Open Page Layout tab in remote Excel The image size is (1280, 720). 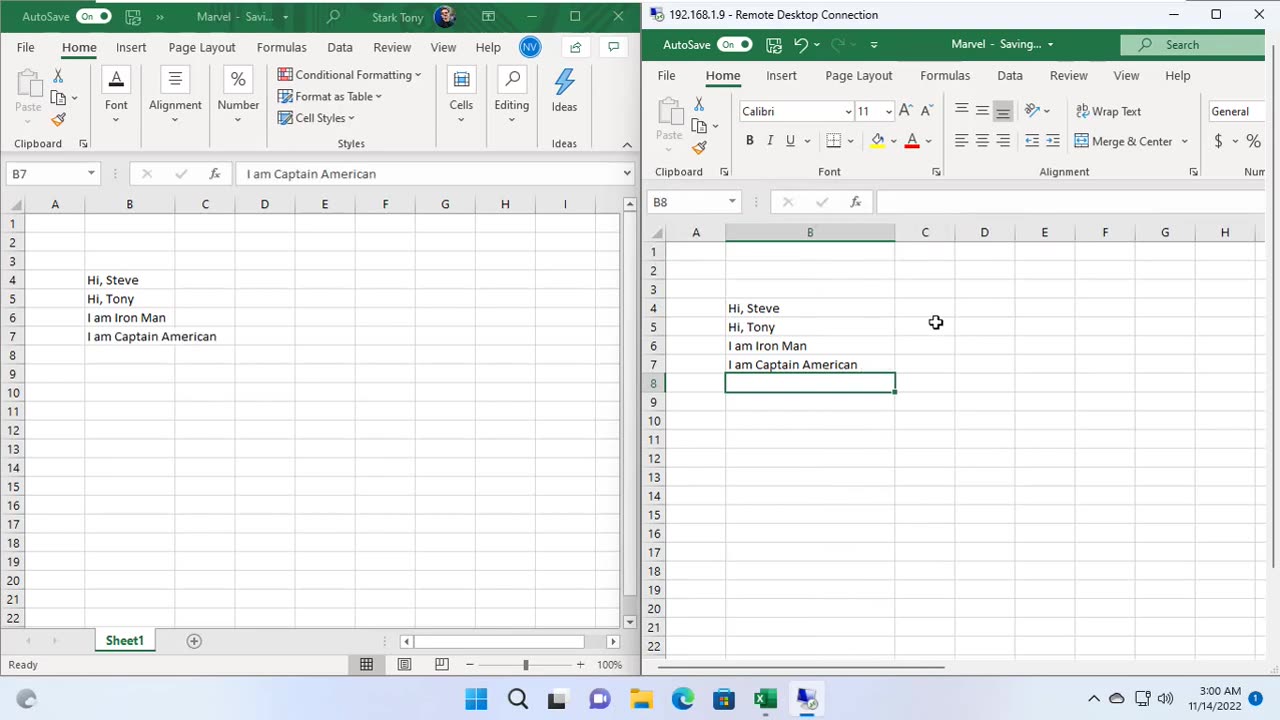pos(858,75)
